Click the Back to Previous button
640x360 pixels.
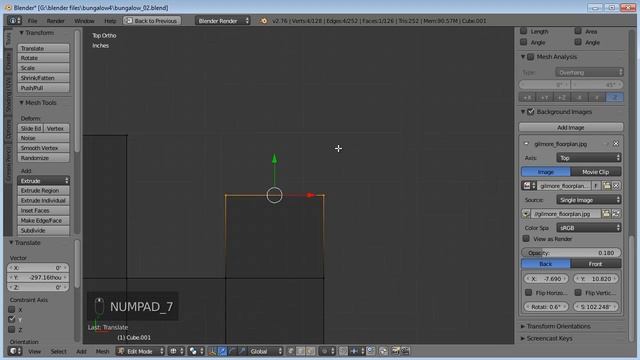(x=152, y=20)
